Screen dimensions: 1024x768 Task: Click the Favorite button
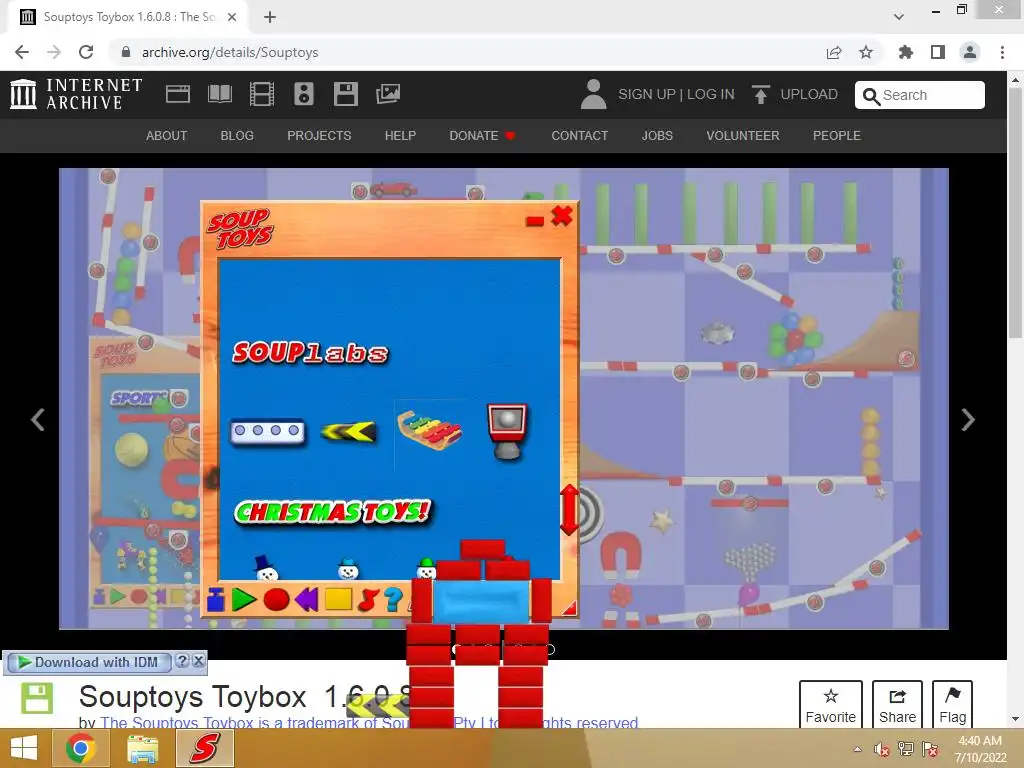tap(830, 705)
